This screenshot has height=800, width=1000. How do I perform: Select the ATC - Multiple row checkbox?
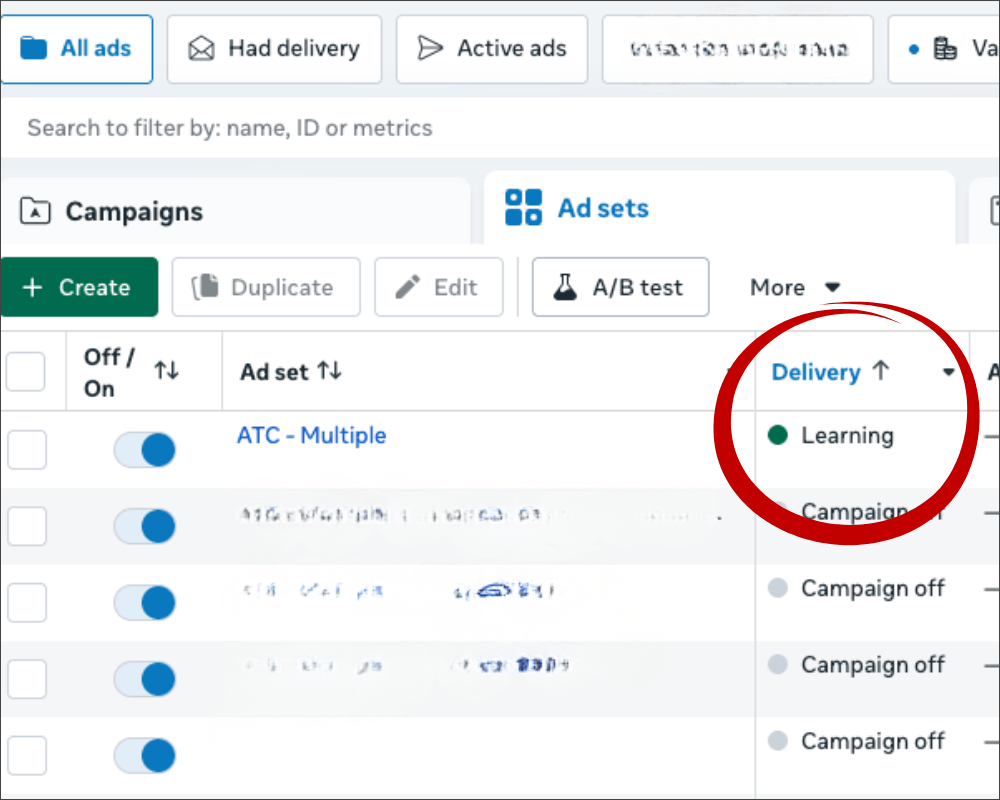(x=27, y=450)
